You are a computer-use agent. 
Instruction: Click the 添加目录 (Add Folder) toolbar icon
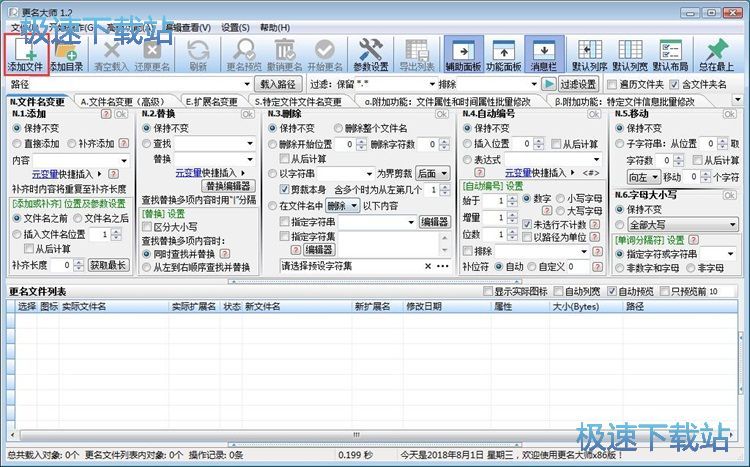coord(66,54)
